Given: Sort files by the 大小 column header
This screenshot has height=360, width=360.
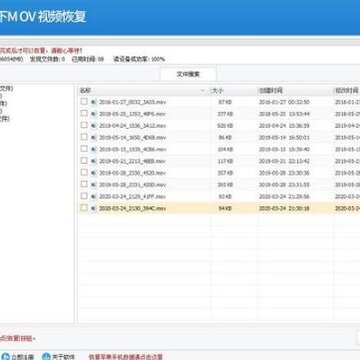Looking at the screenshot, I should coord(233,91).
